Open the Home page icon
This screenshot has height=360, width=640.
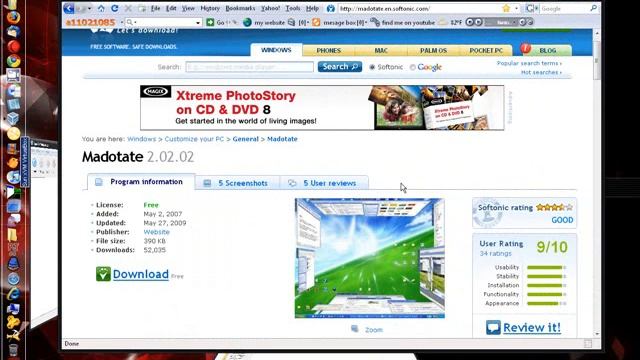[x=101, y=8]
